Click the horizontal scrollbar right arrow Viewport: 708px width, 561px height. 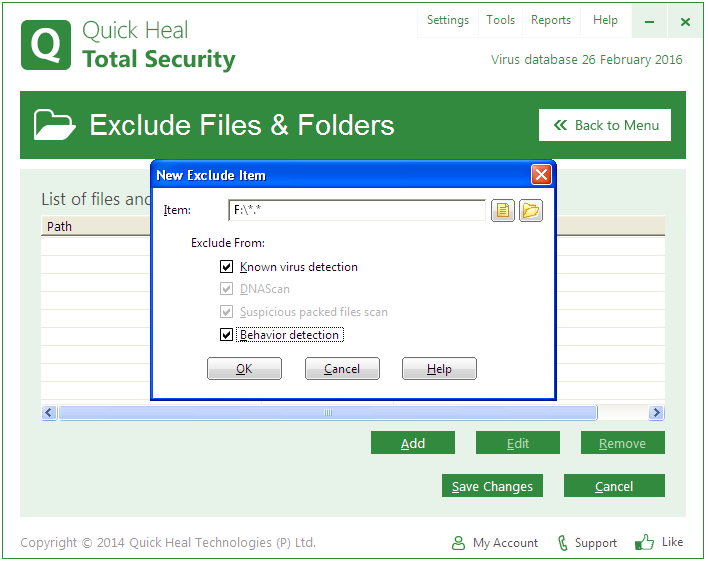pos(656,413)
